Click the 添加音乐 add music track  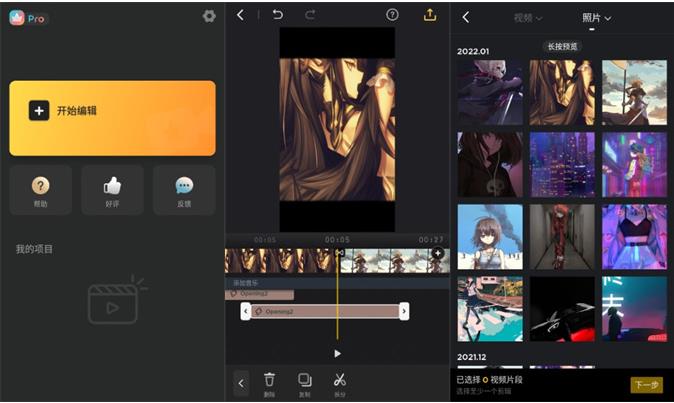[x=337, y=283]
